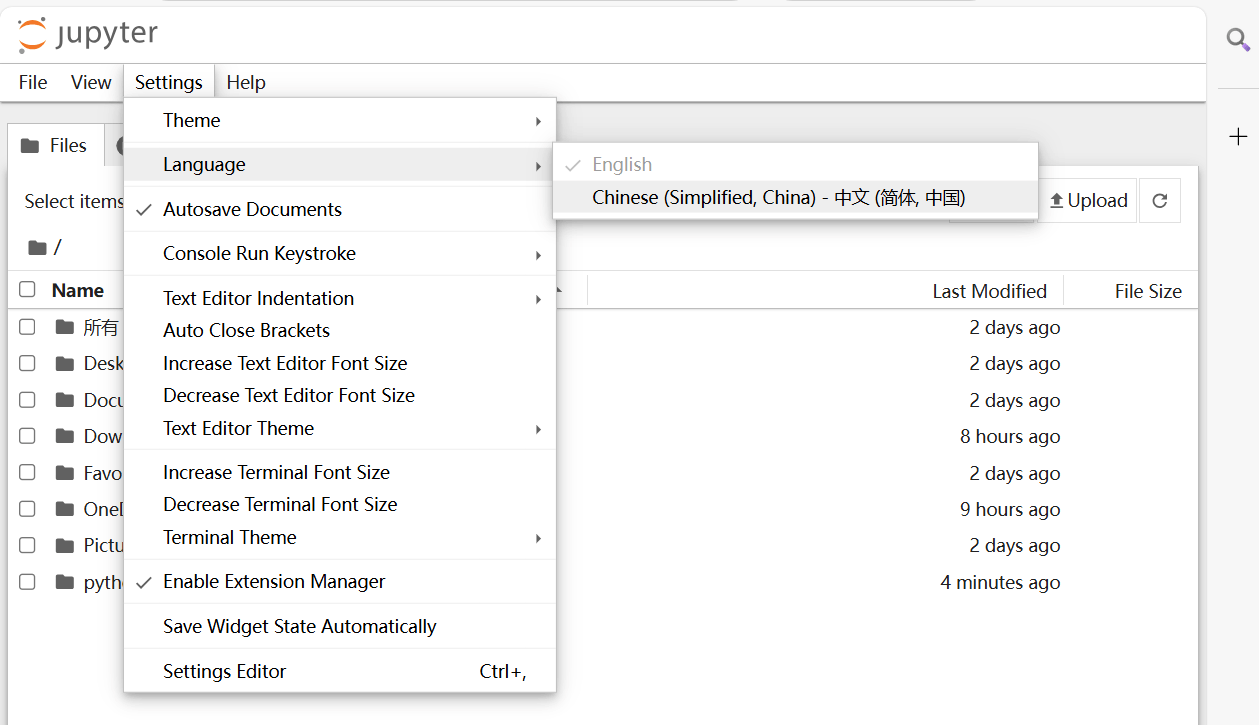This screenshot has width=1259, height=725.
Task: Tick the select-all checkbox beside Name header
Action: (x=27, y=290)
